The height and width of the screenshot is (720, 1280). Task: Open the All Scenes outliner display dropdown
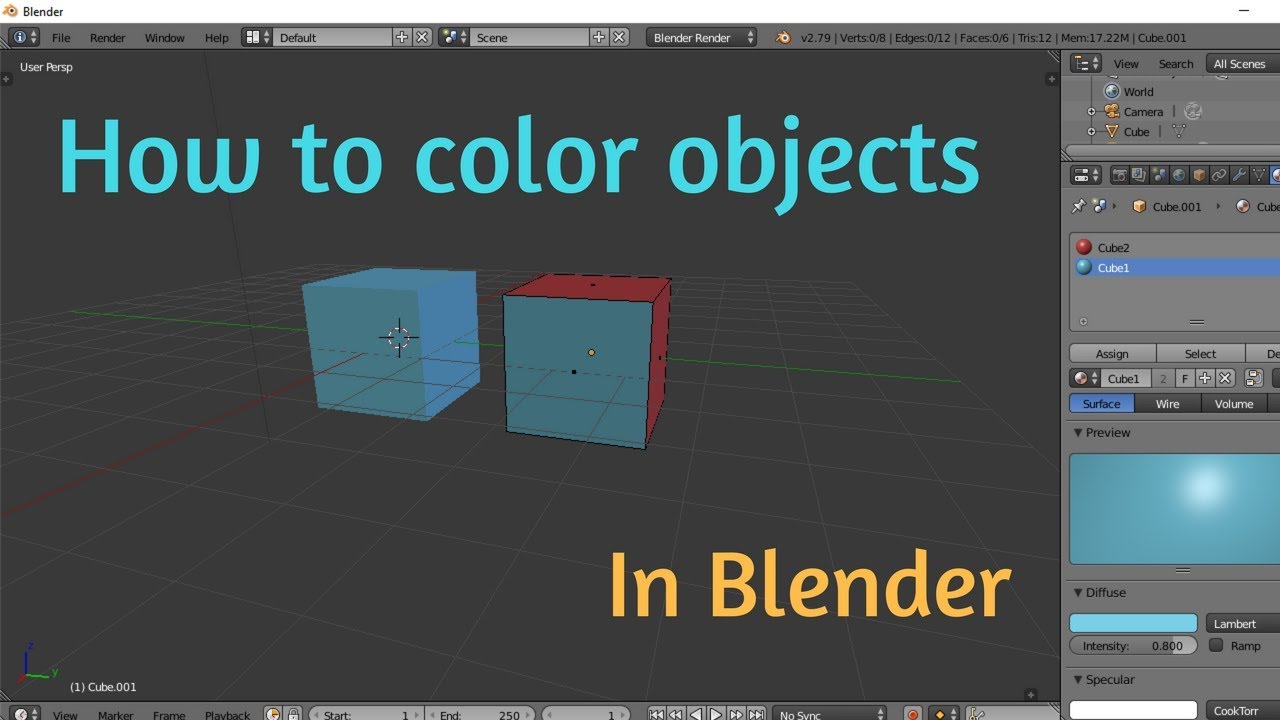(x=1242, y=63)
